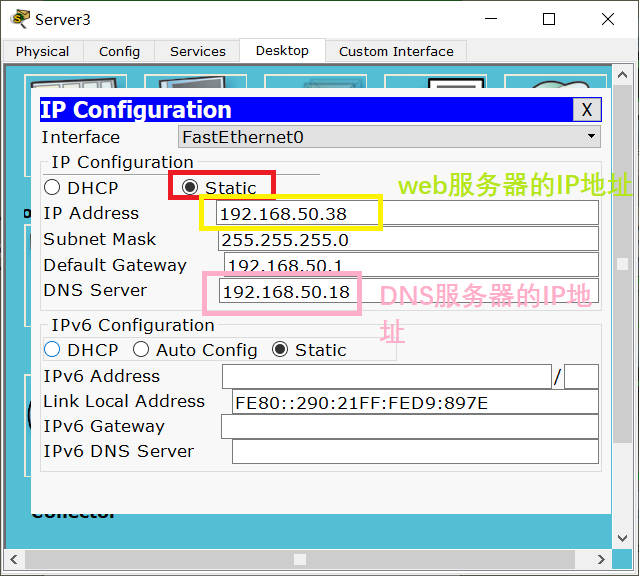Image resolution: width=639 pixels, height=576 pixels.
Task: Click the horizontal scrollbar right arrow
Action: pos(601,559)
